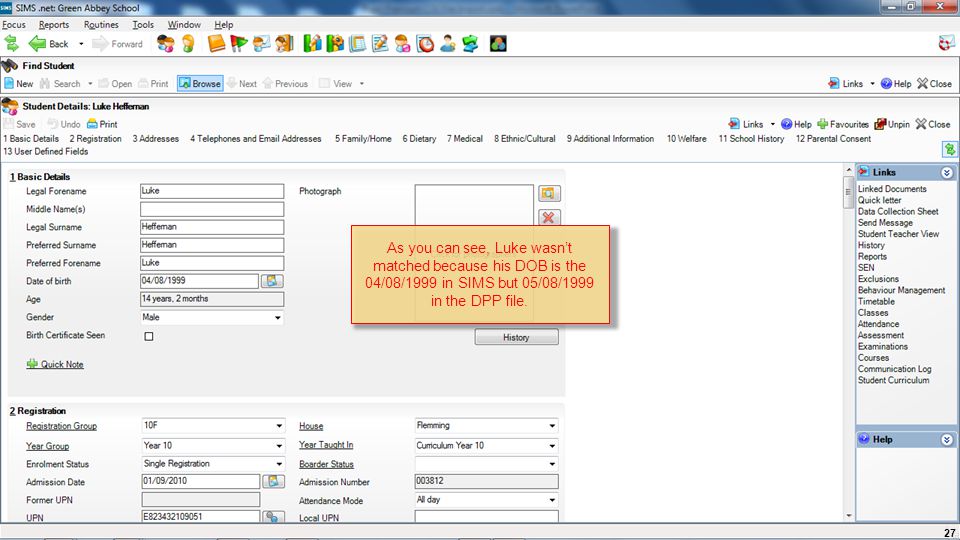Open the Registration Group dropdown
Image resolution: width=960 pixels, height=540 pixels.
279,426
